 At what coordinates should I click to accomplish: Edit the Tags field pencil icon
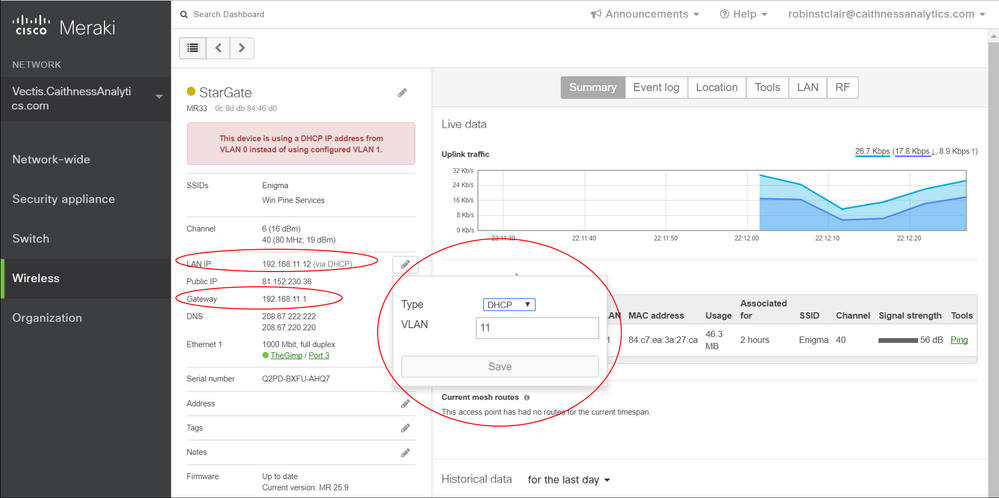pos(405,428)
